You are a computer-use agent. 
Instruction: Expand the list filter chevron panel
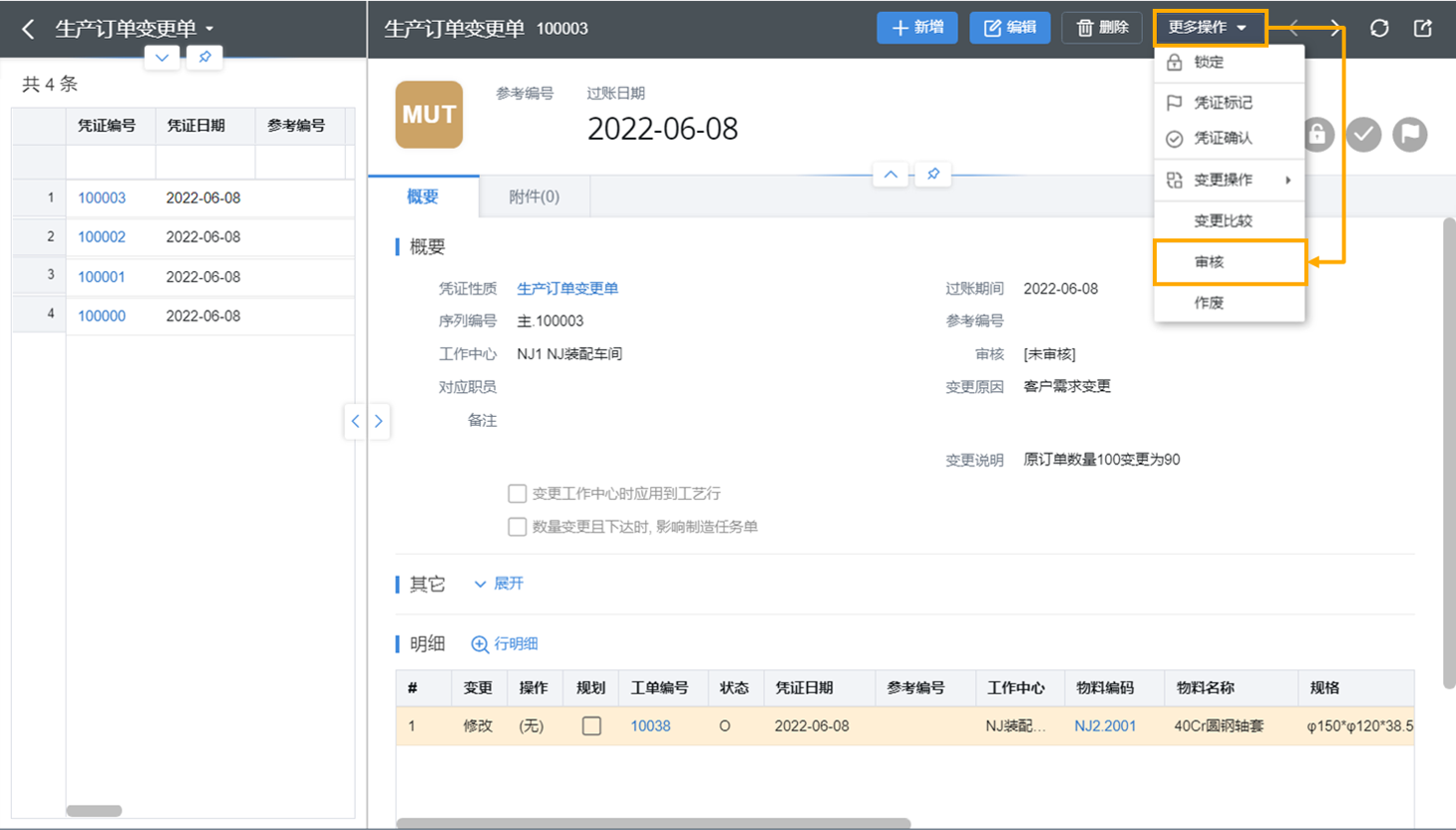point(162,57)
